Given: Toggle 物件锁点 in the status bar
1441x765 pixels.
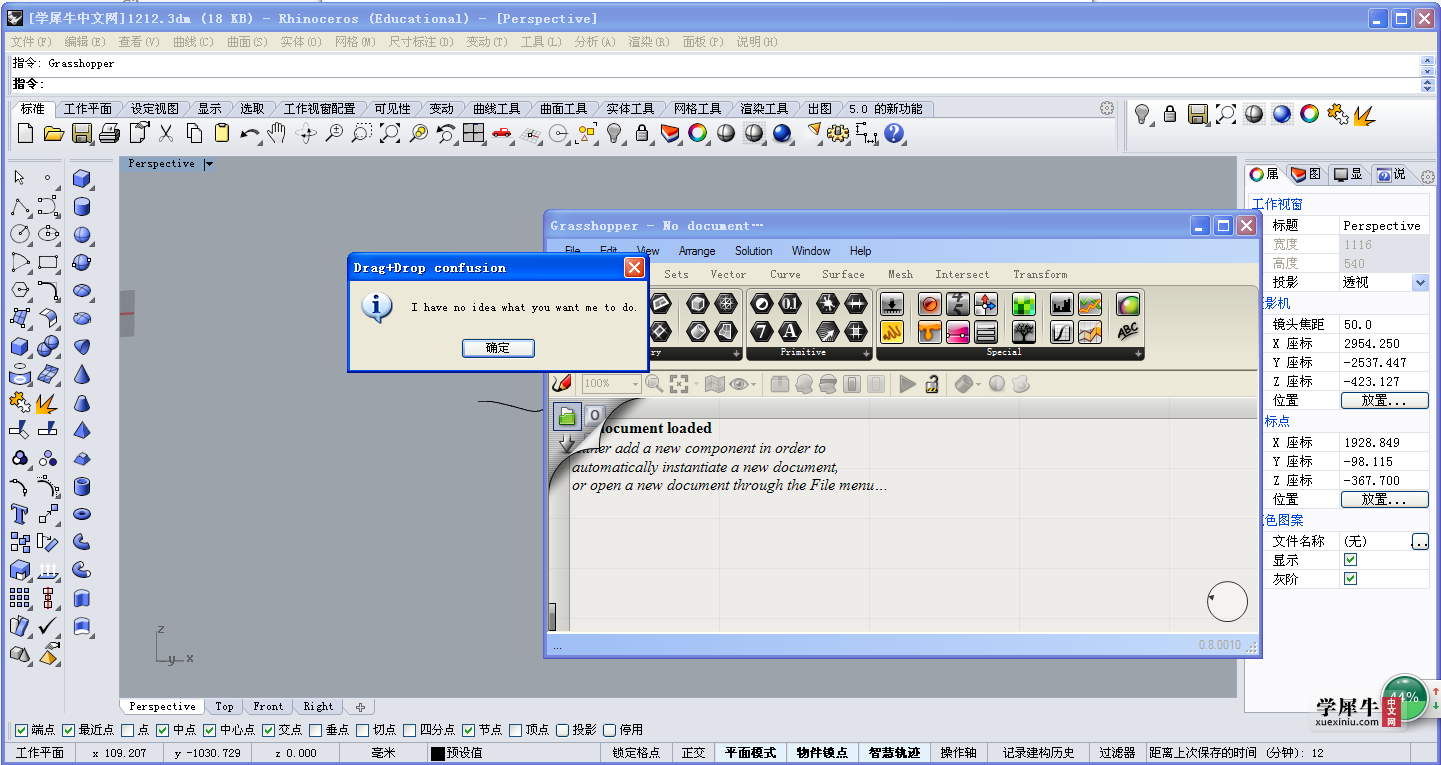Looking at the screenshot, I should click(x=822, y=753).
